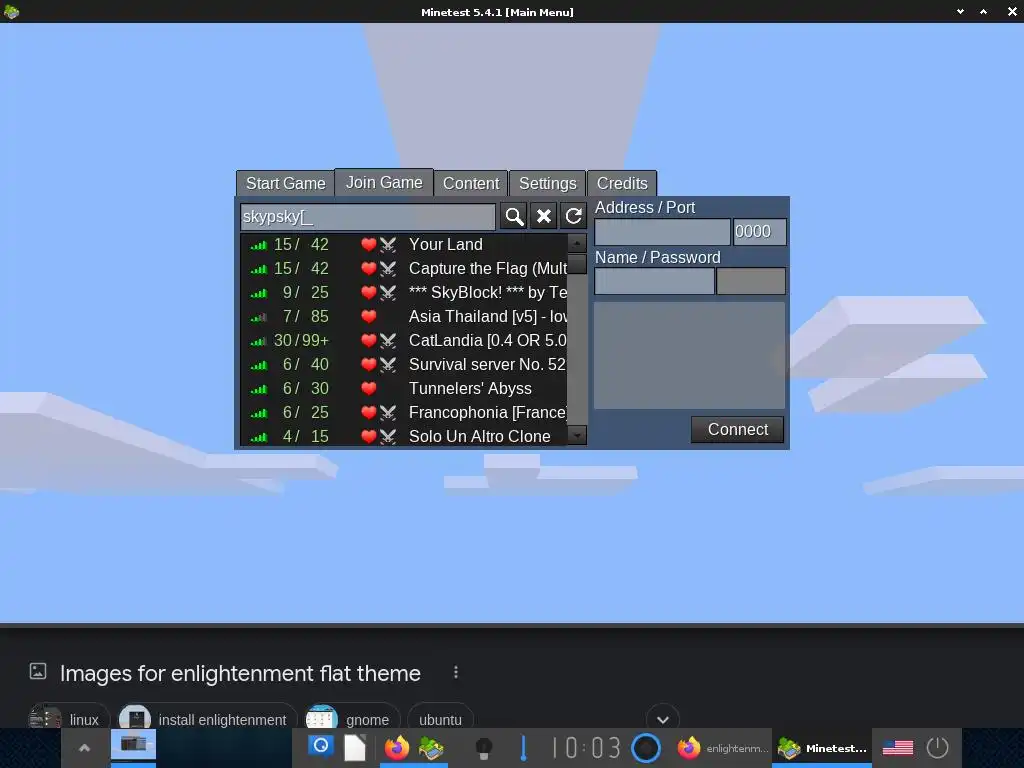This screenshot has height=768, width=1024.
Task: Click the server list scrollbar thumb
Action: (577, 264)
